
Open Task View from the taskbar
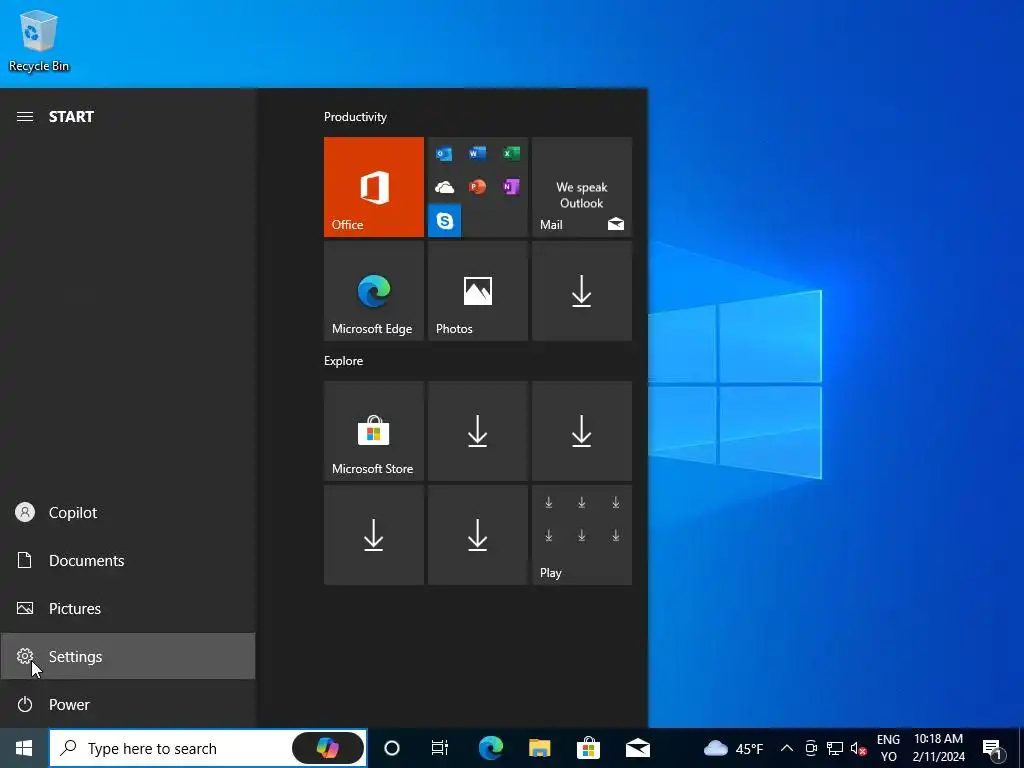440,748
